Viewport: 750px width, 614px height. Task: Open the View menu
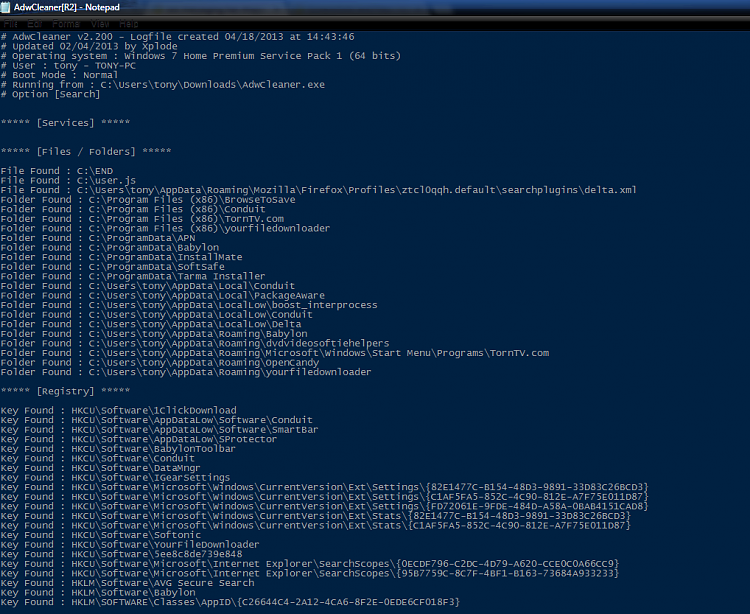click(100, 23)
